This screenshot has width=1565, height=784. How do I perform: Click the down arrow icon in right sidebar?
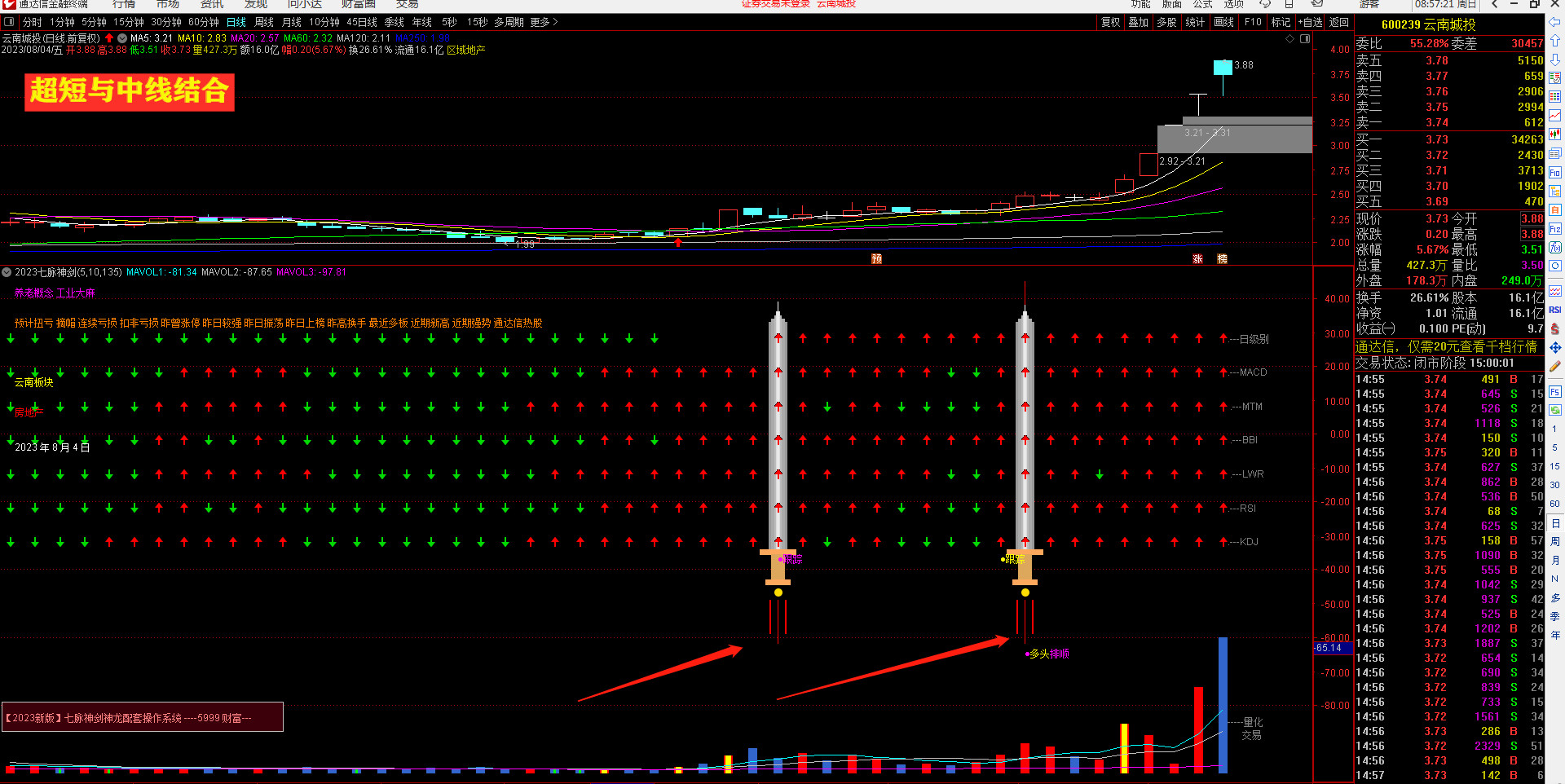tap(1555, 59)
